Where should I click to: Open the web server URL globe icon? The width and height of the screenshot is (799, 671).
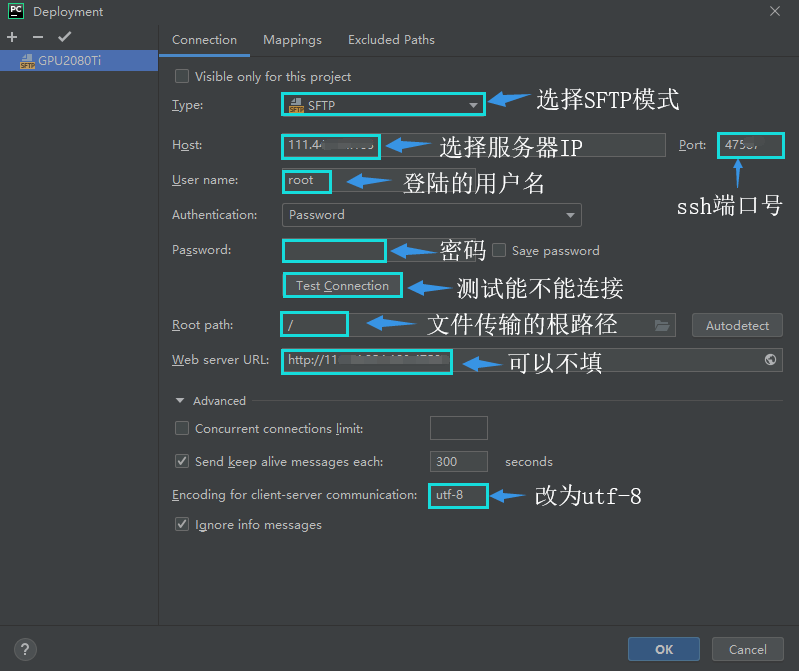coord(771,360)
